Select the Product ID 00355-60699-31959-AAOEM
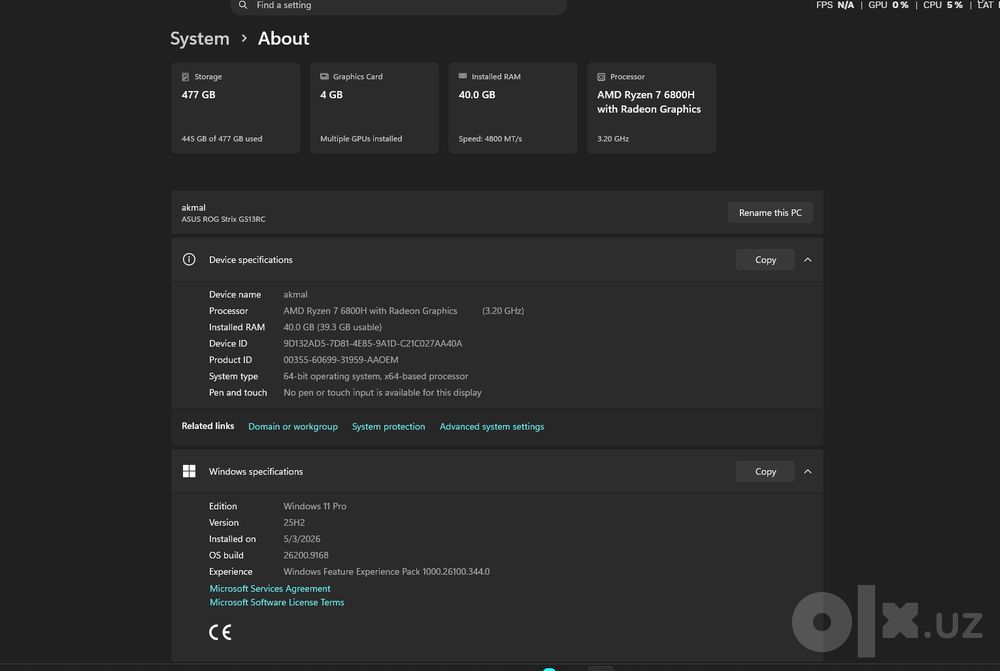The height and width of the screenshot is (671, 1000). (341, 360)
